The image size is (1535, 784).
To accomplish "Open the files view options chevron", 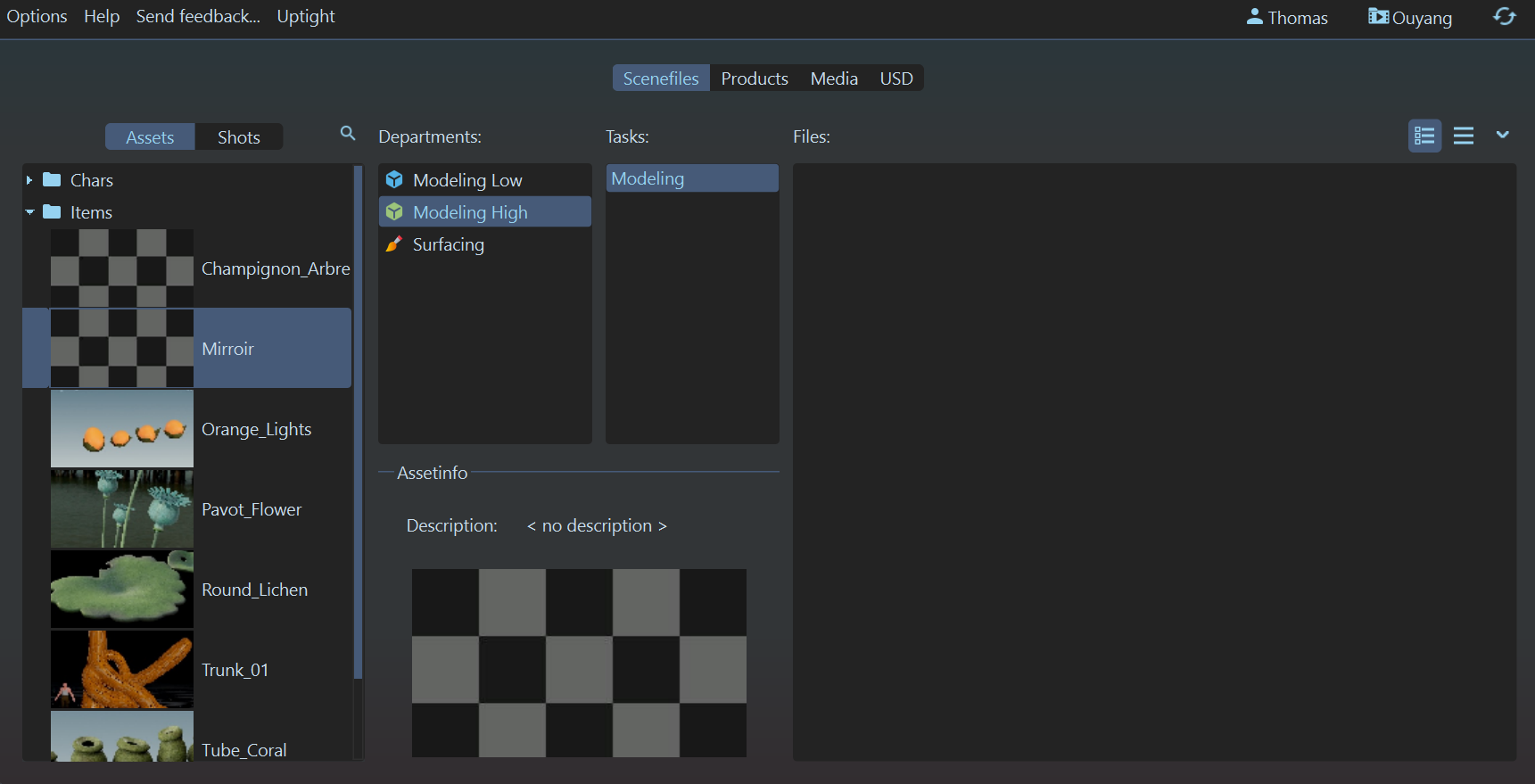I will (1503, 135).
